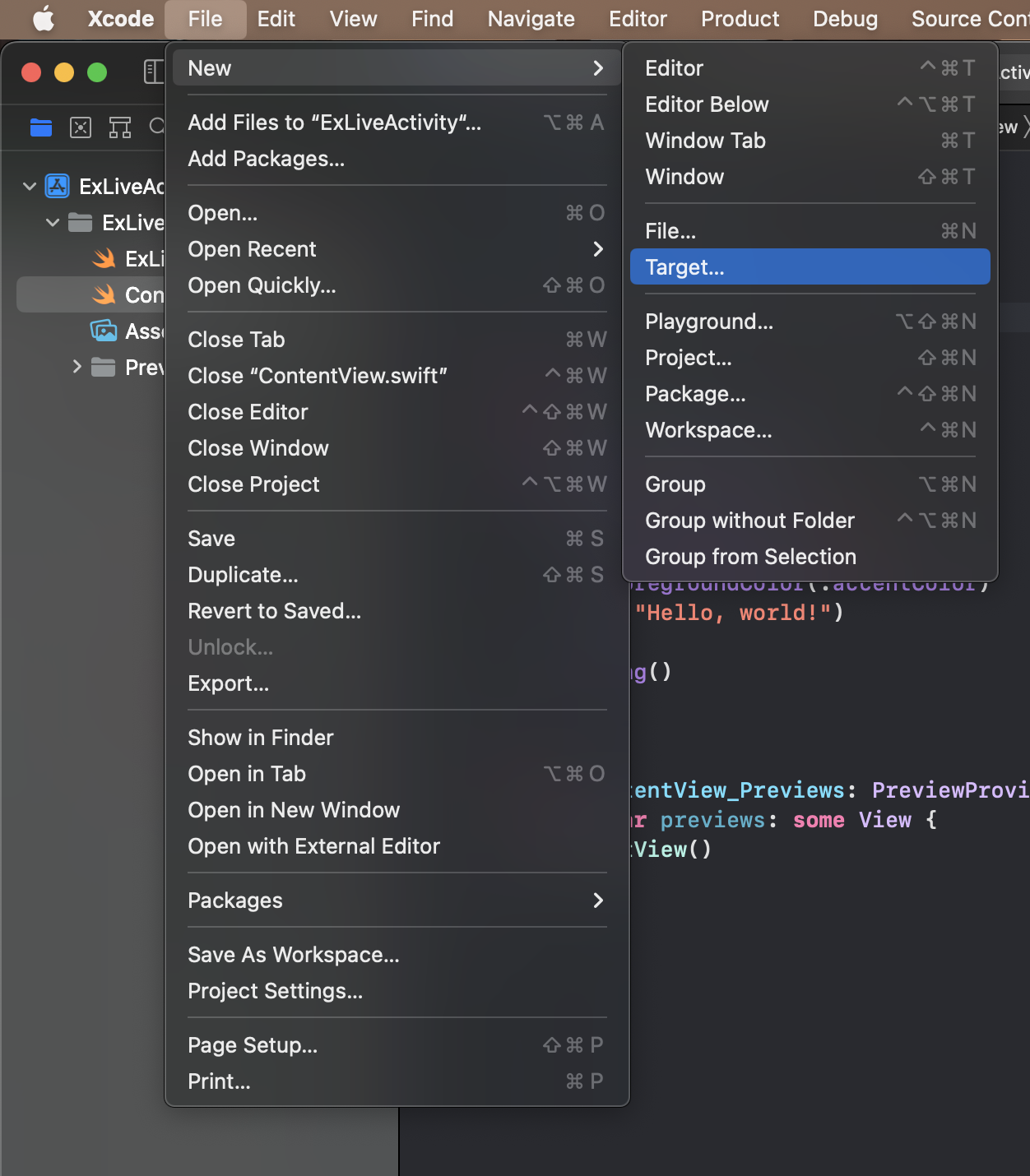Open the Symbol navigator icon
The width and height of the screenshot is (1030, 1176).
tap(120, 127)
